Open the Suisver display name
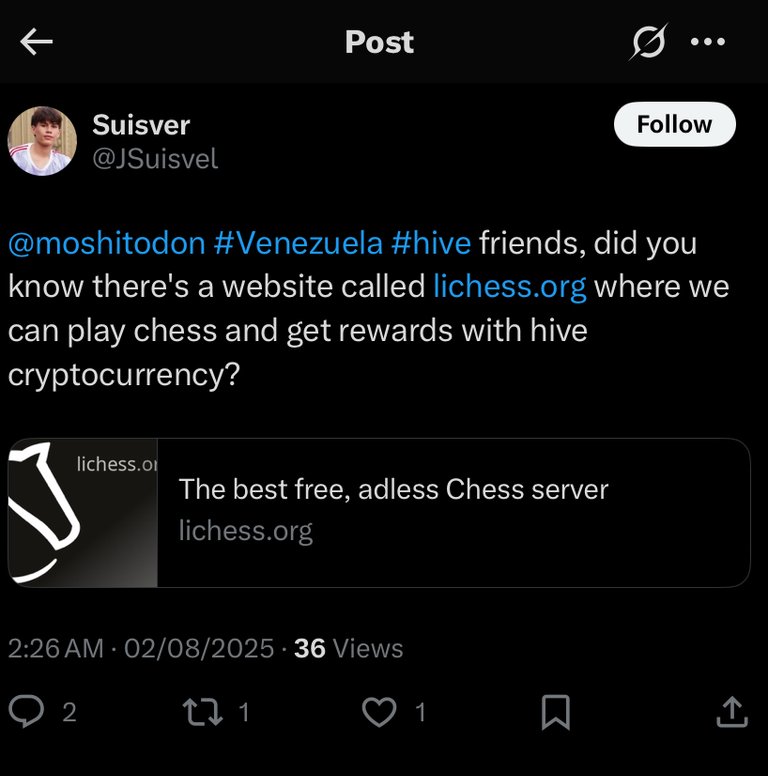The image size is (768, 776). click(x=141, y=125)
